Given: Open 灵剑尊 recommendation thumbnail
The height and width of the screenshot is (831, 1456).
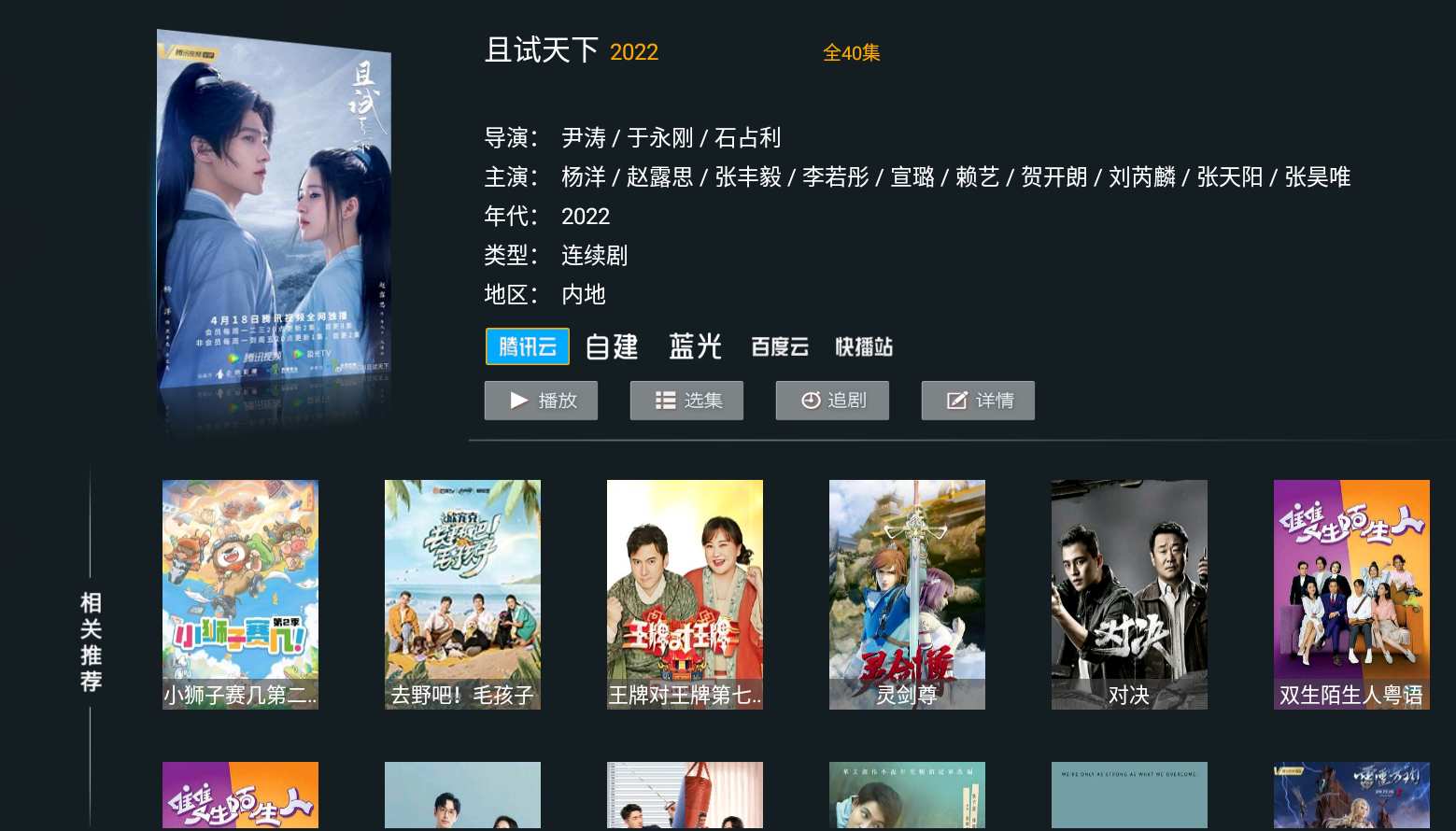Looking at the screenshot, I should click(x=907, y=595).
